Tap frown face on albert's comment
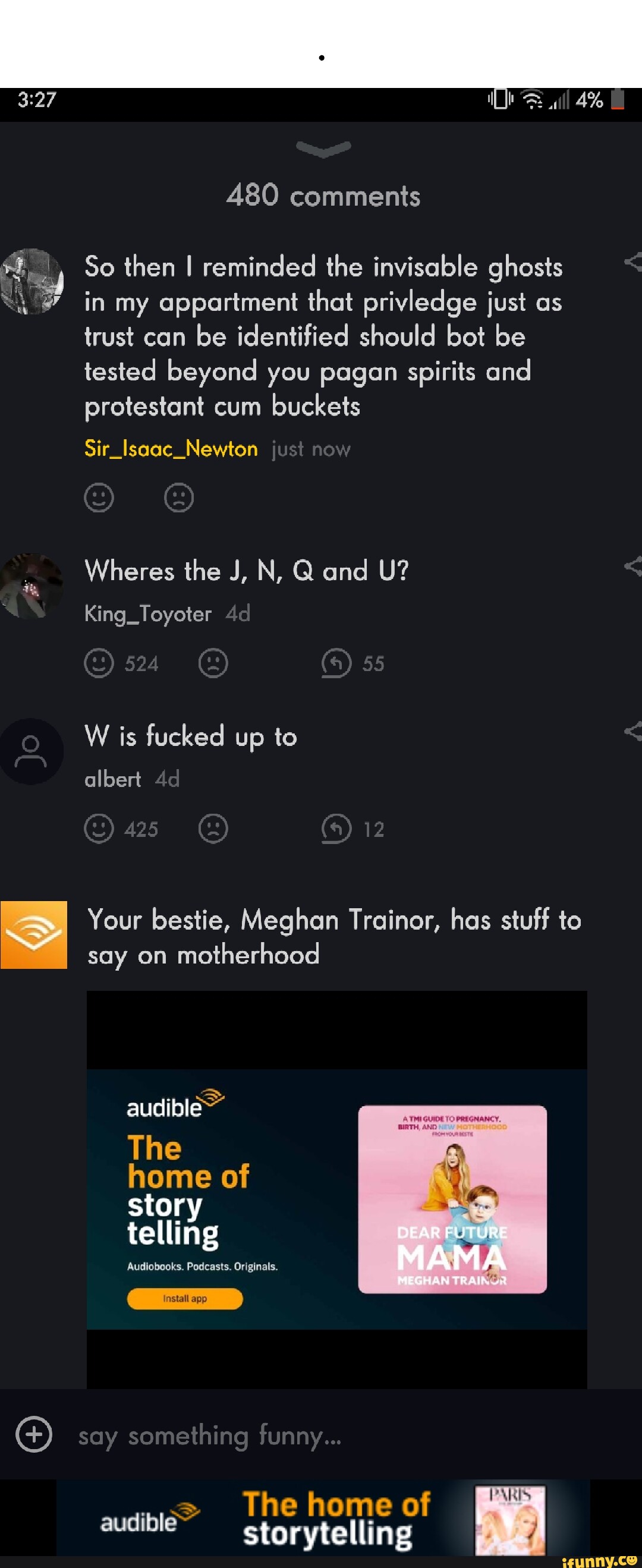This screenshot has height=1568, width=642. pos(213,829)
